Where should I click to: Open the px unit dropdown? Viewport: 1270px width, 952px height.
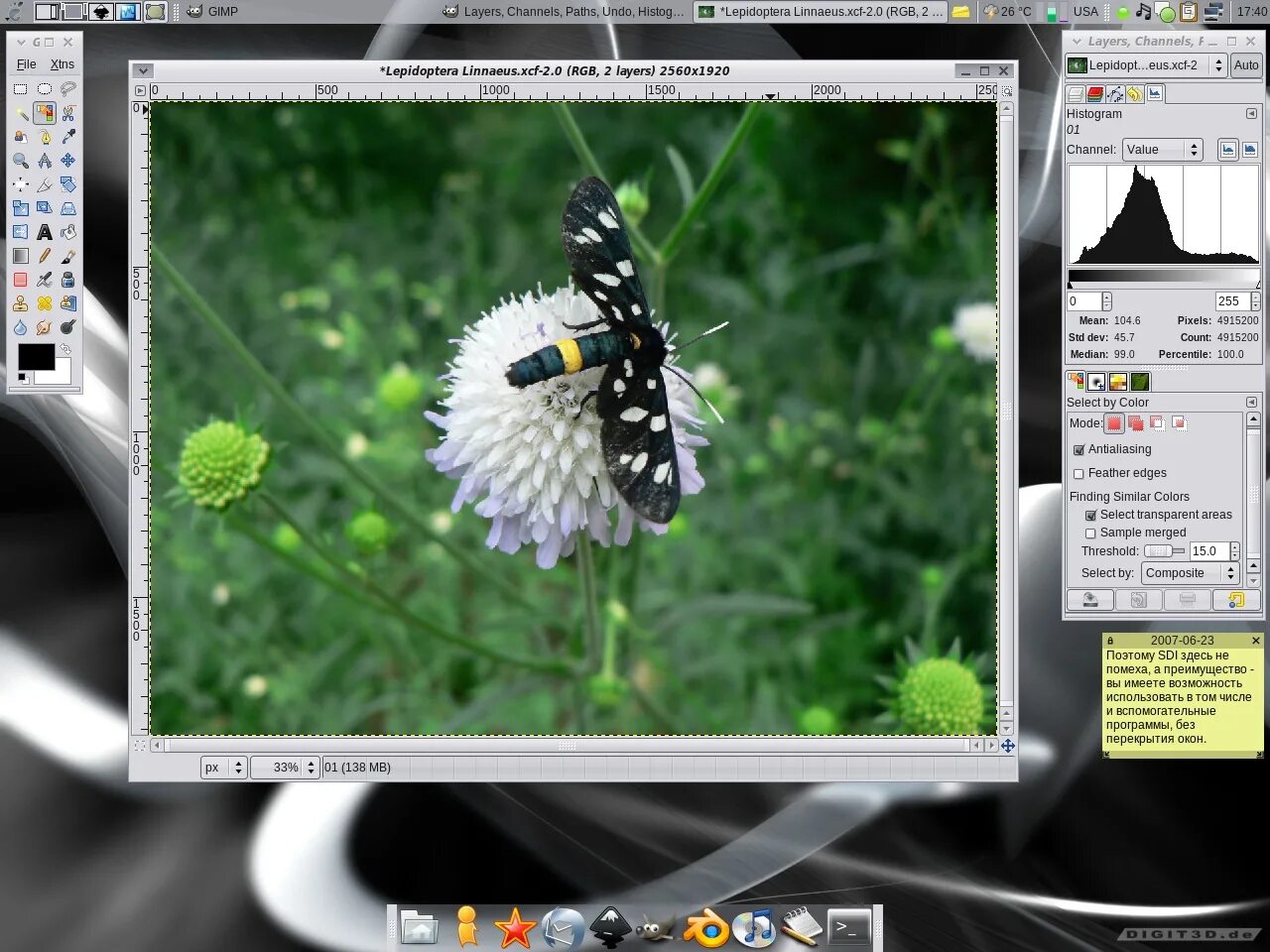point(222,768)
